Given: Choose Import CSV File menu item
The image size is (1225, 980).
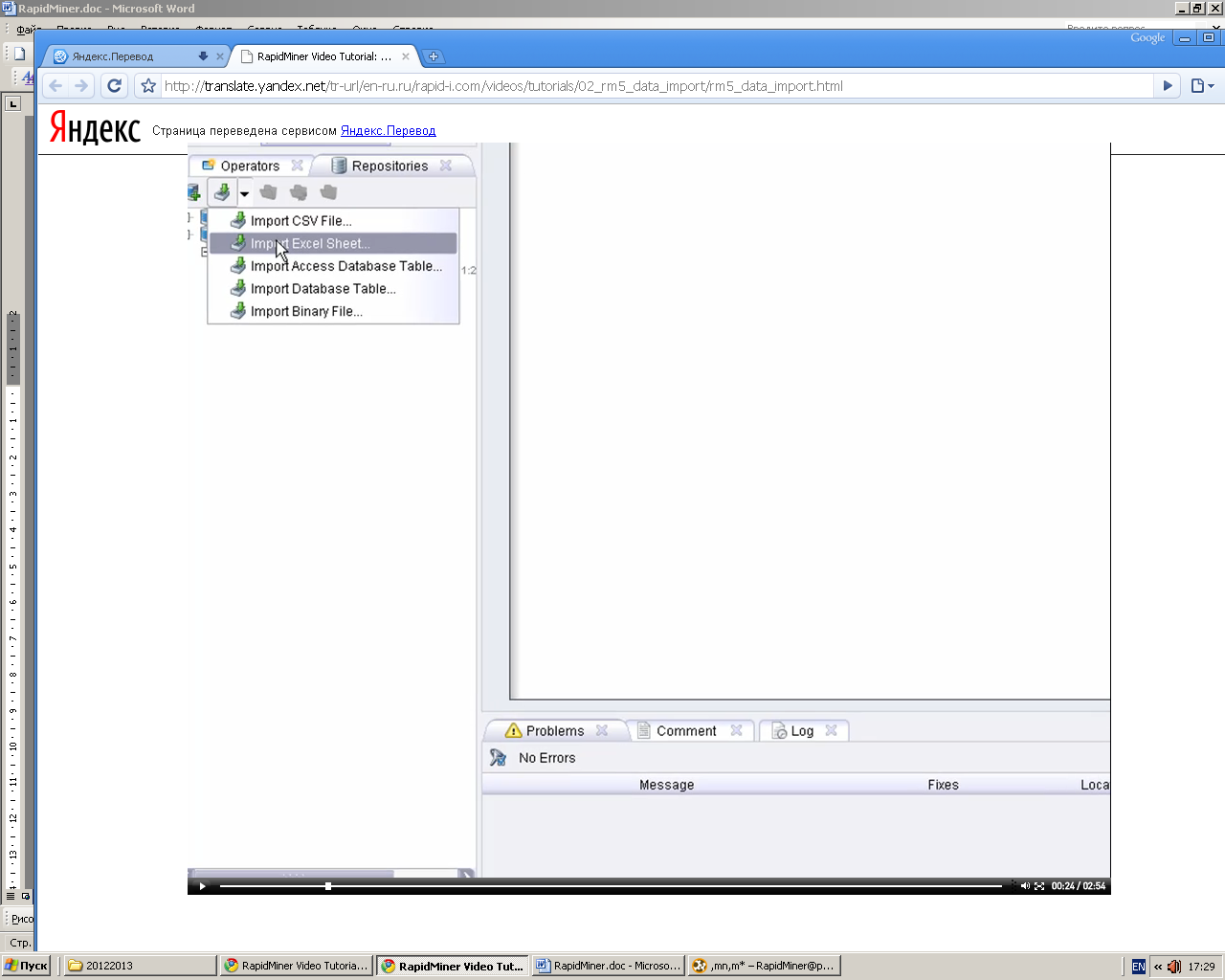Looking at the screenshot, I should click(x=333, y=221).
